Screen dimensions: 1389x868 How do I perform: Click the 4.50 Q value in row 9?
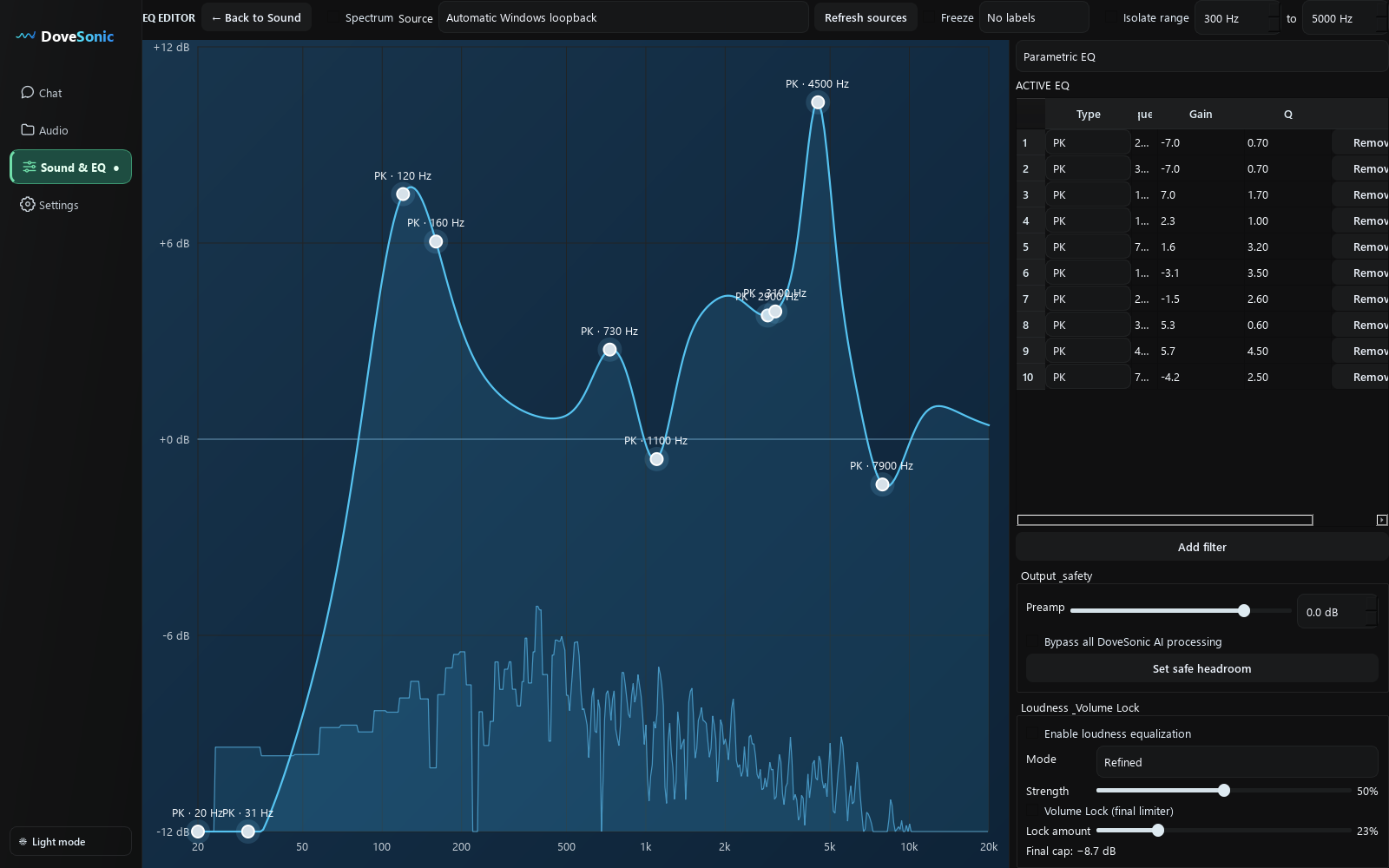coord(1258,352)
